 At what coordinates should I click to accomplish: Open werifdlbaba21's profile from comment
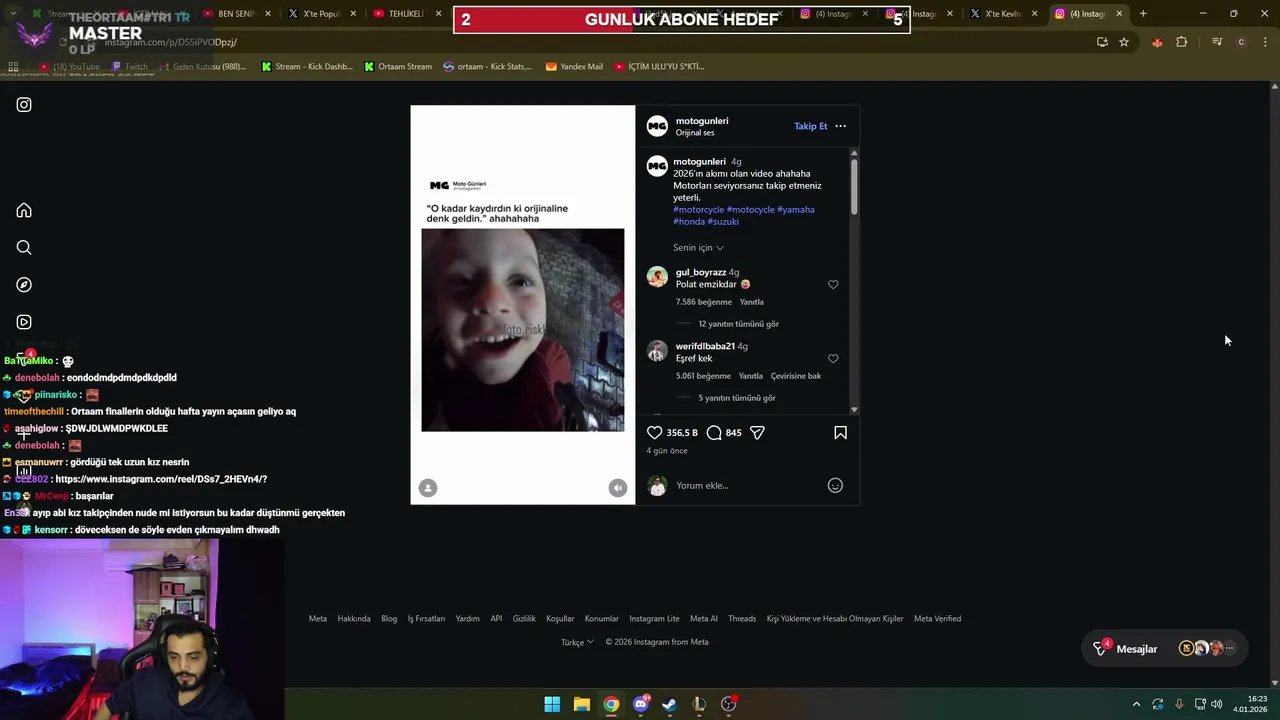tap(705, 346)
